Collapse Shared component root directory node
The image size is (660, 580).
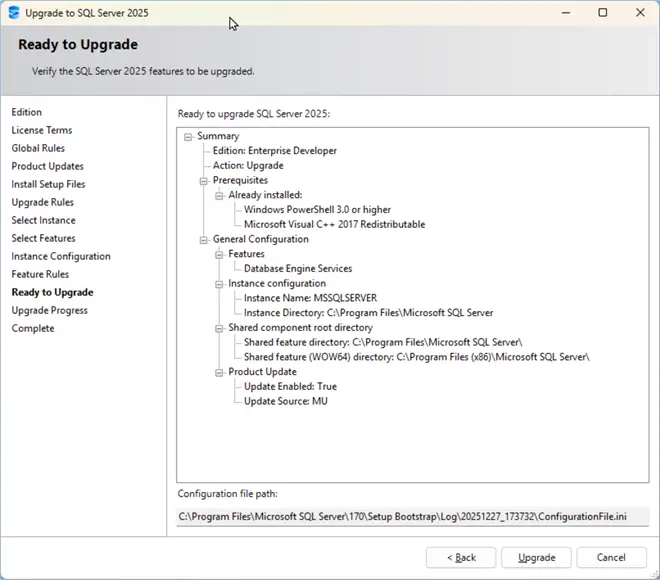[x=219, y=328]
